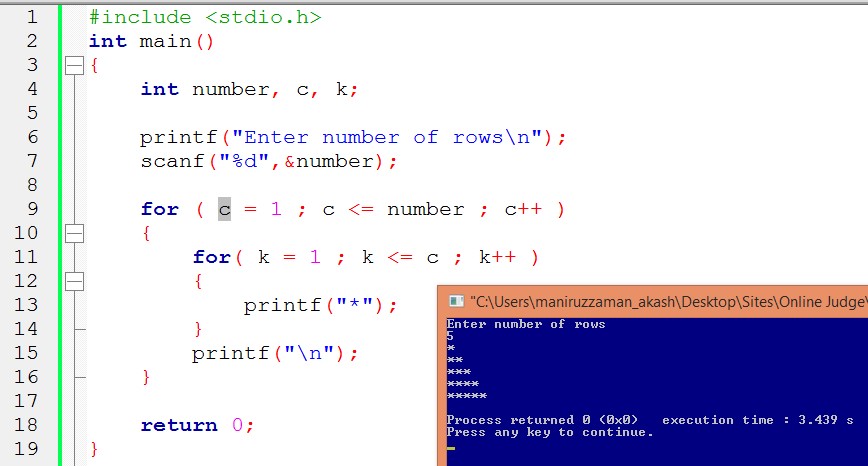
Task: Click 'Press any key to continue.' in console
Action: (x=550, y=432)
